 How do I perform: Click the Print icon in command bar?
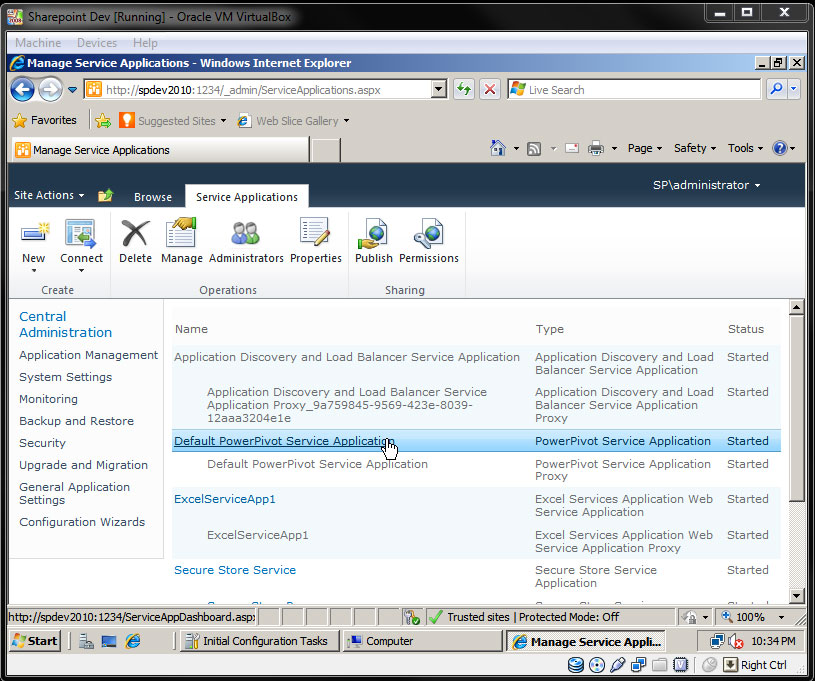click(x=596, y=149)
